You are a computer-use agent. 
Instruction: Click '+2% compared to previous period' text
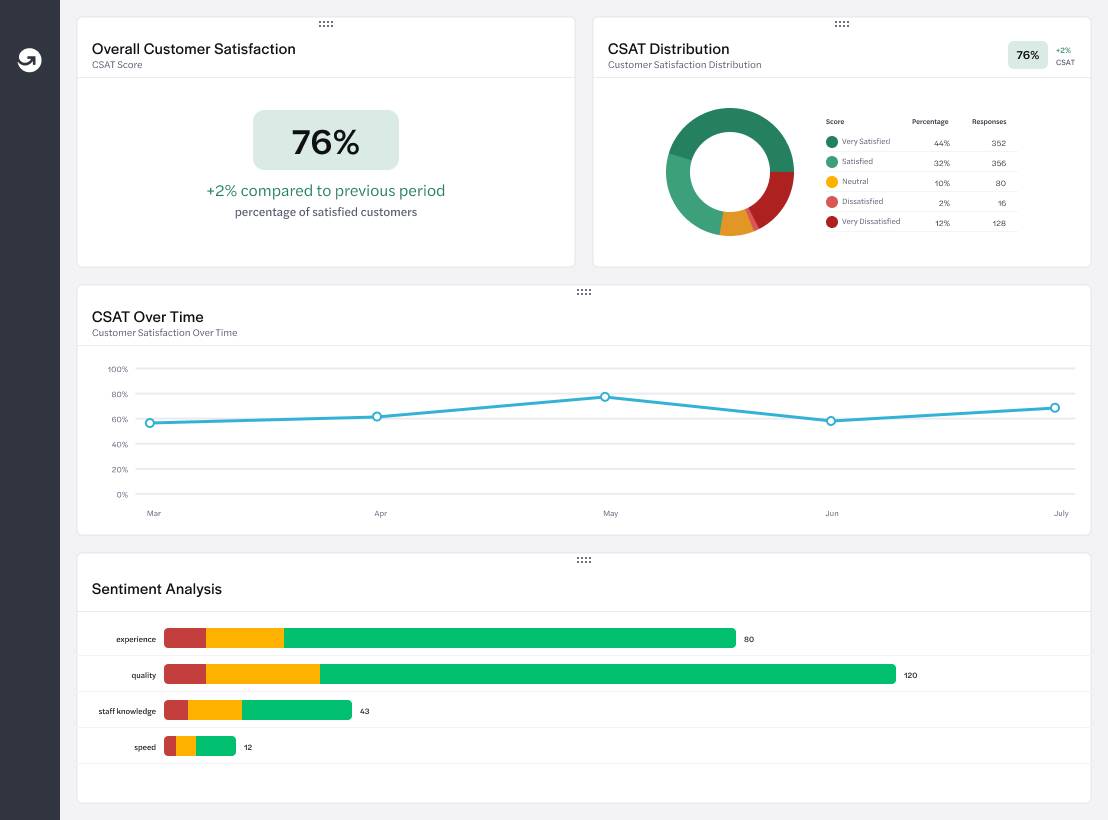[326, 191]
